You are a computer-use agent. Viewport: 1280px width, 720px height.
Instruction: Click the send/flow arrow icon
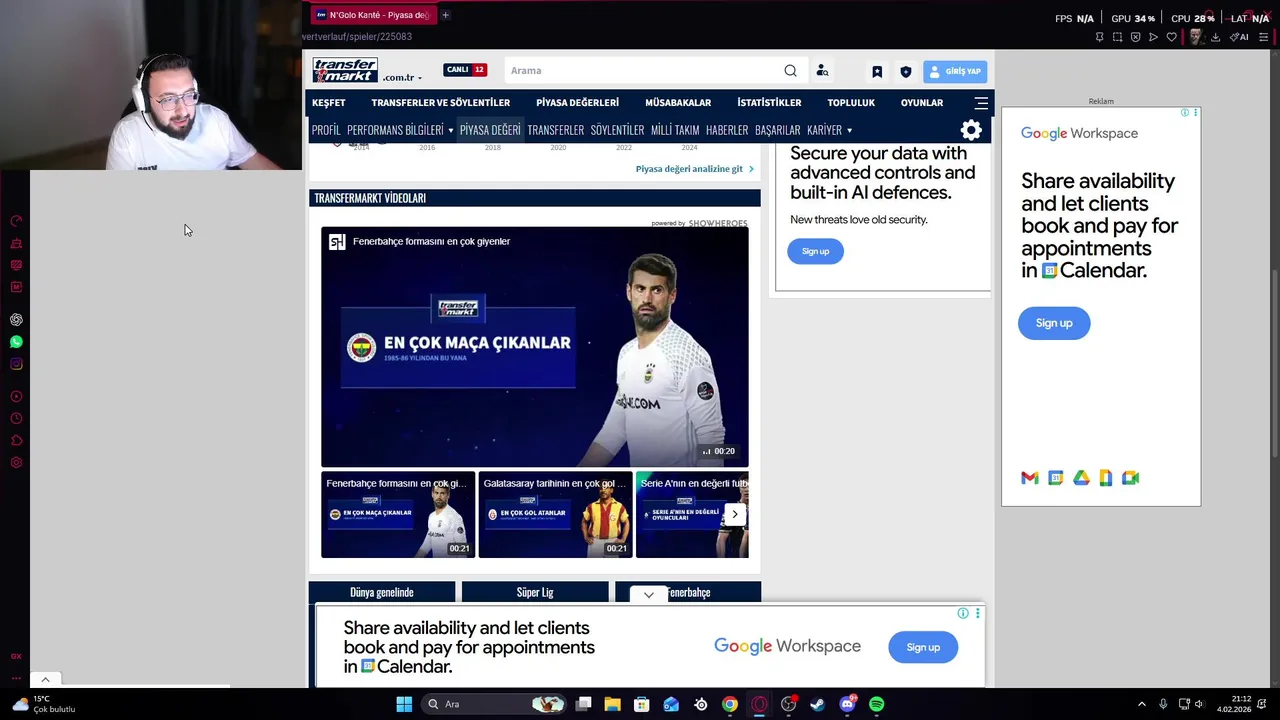tap(1153, 37)
